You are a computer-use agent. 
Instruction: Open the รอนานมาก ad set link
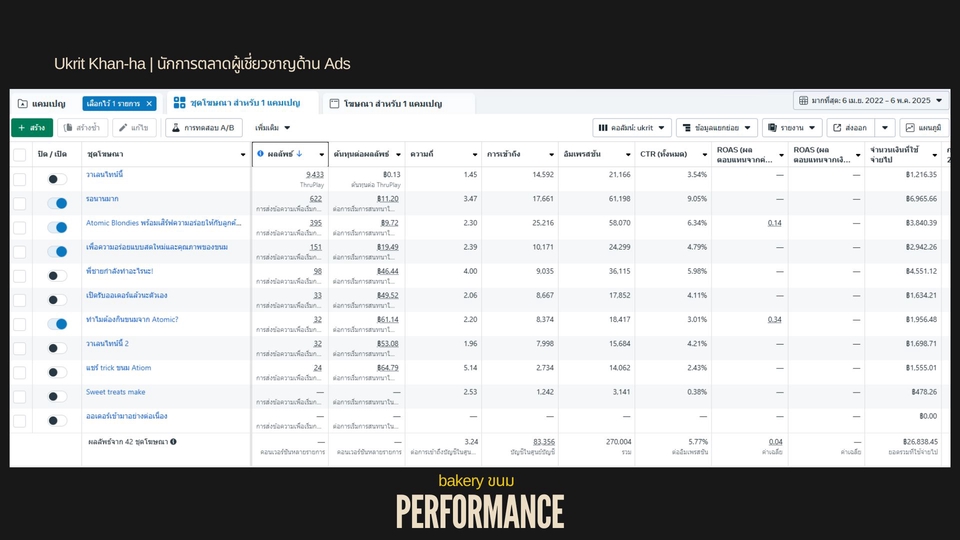pos(102,199)
